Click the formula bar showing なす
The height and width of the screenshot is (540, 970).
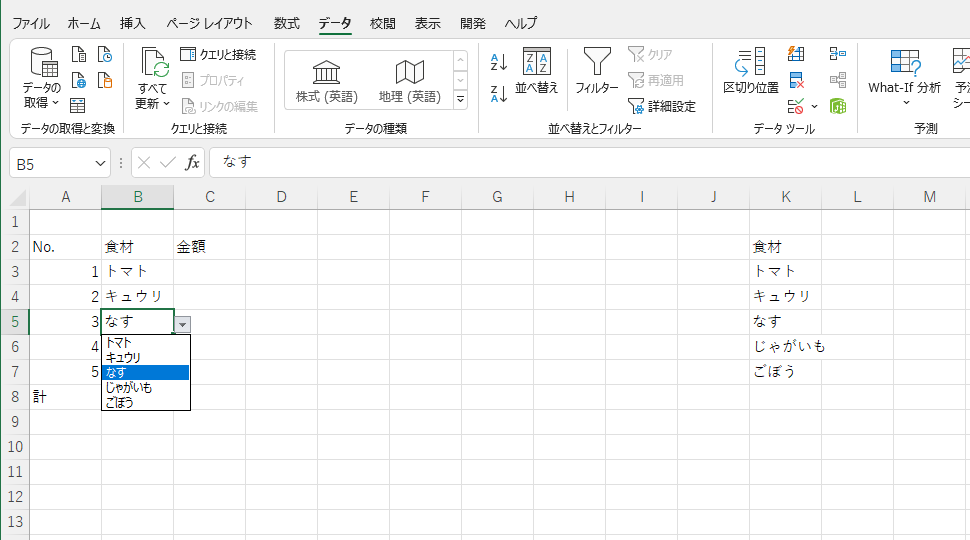pyautogui.click(x=590, y=162)
